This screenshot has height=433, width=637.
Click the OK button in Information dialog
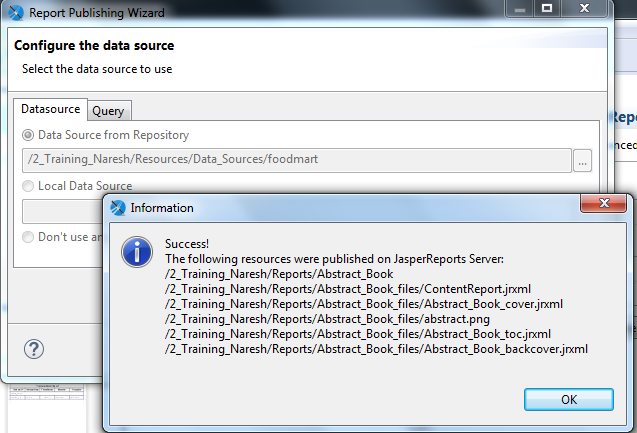568,399
